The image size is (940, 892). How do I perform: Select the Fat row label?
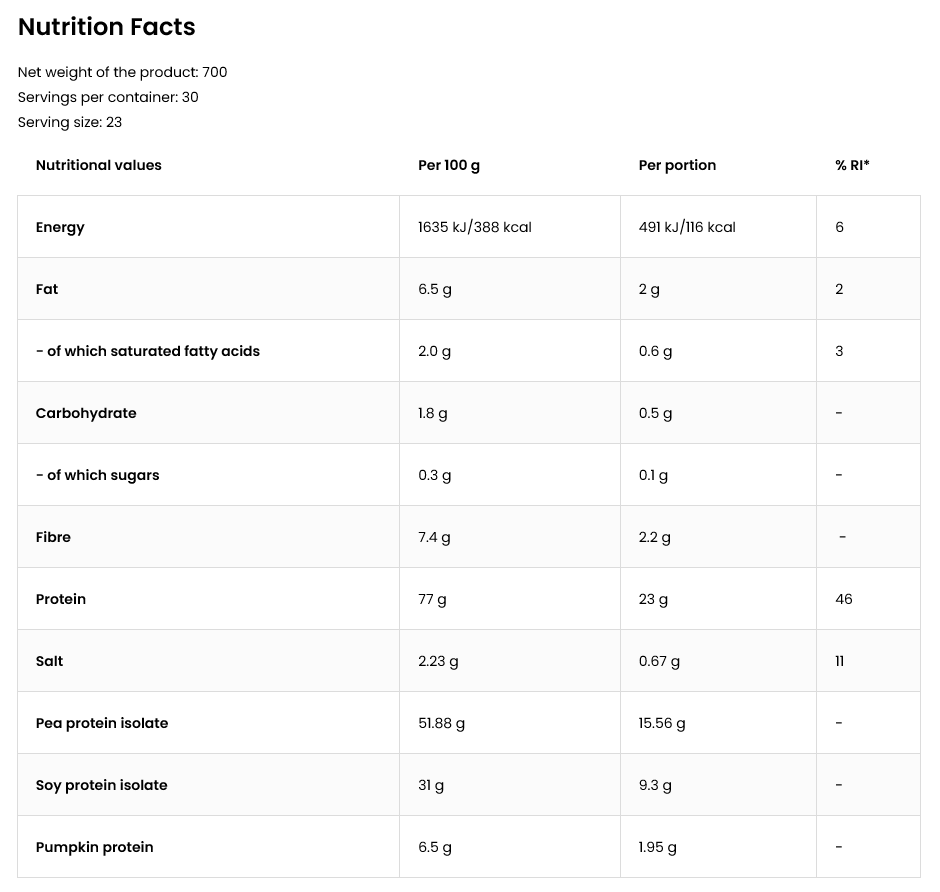[47, 289]
